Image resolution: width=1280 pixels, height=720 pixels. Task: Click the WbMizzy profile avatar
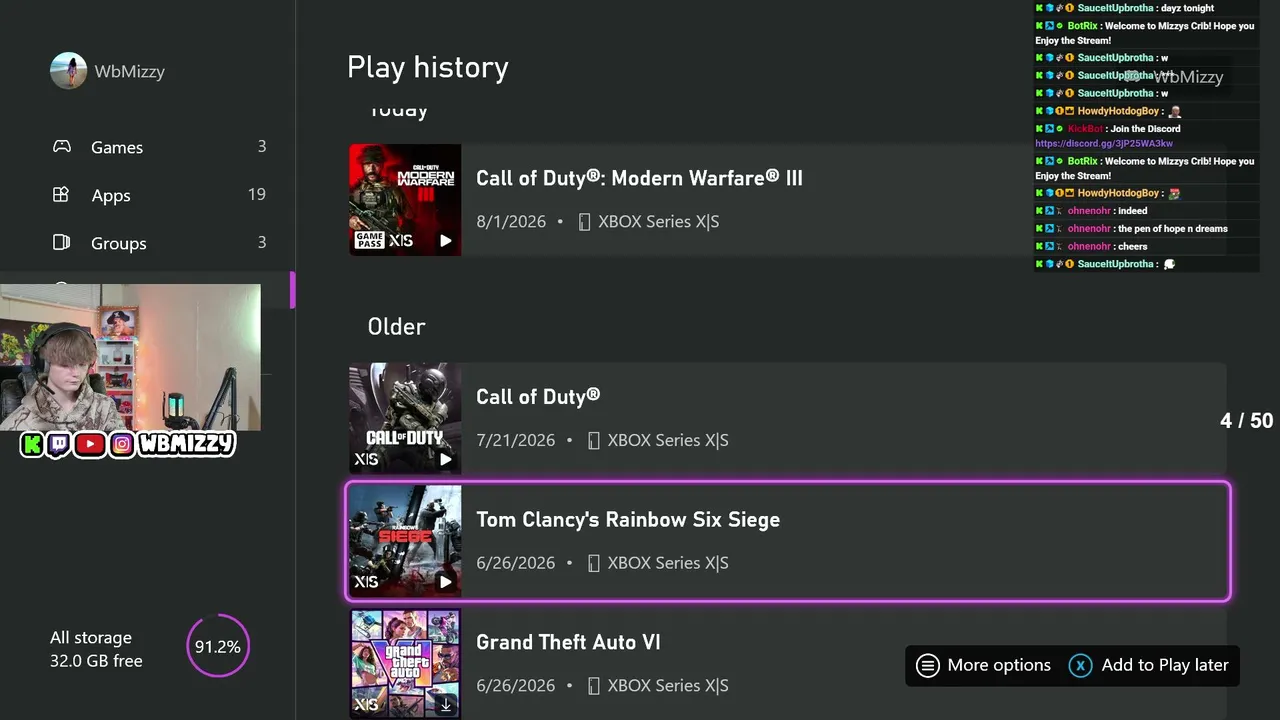[x=69, y=71]
